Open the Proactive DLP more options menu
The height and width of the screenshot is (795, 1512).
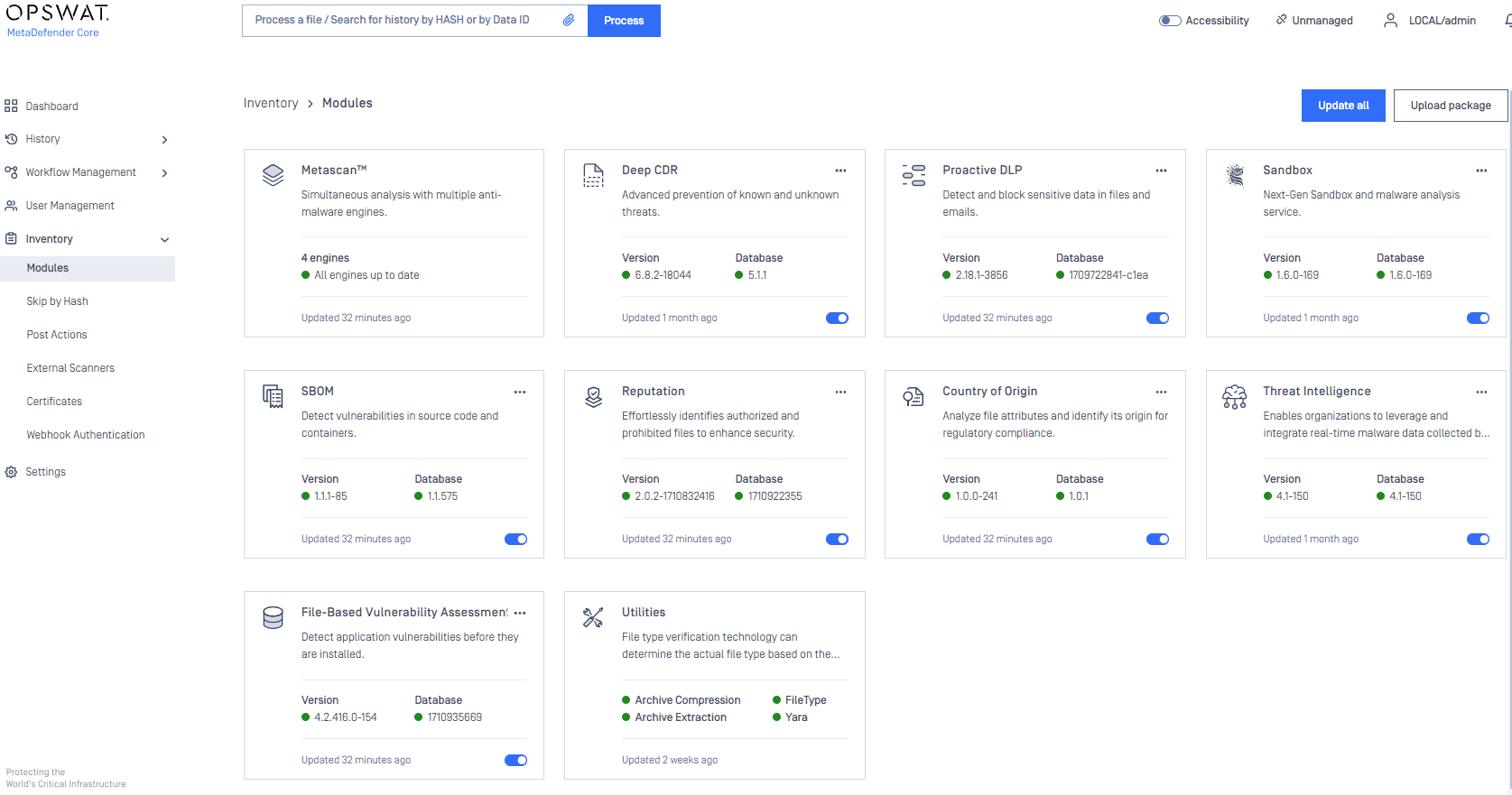coord(1161,171)
